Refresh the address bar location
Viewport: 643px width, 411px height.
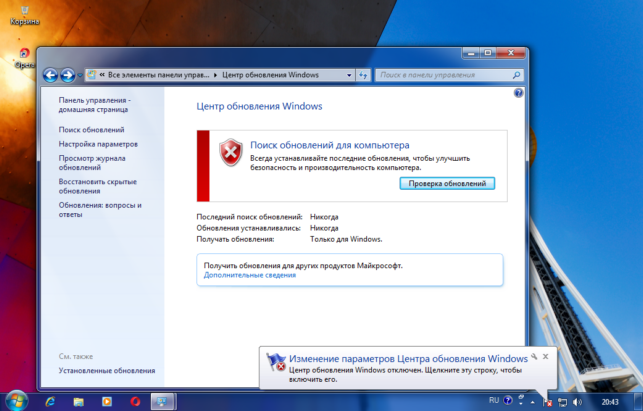click(x=363, y=75)
